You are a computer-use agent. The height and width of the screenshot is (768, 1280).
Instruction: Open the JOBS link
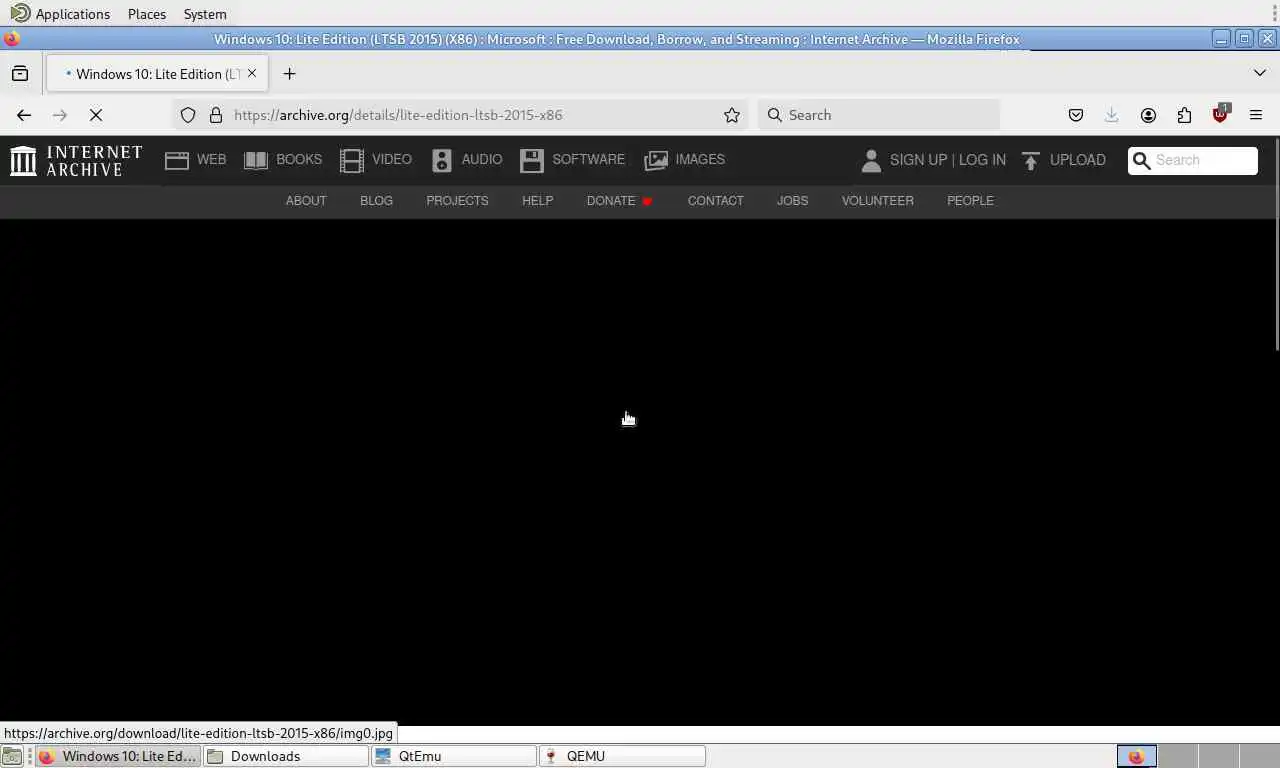tap(792, 201)
